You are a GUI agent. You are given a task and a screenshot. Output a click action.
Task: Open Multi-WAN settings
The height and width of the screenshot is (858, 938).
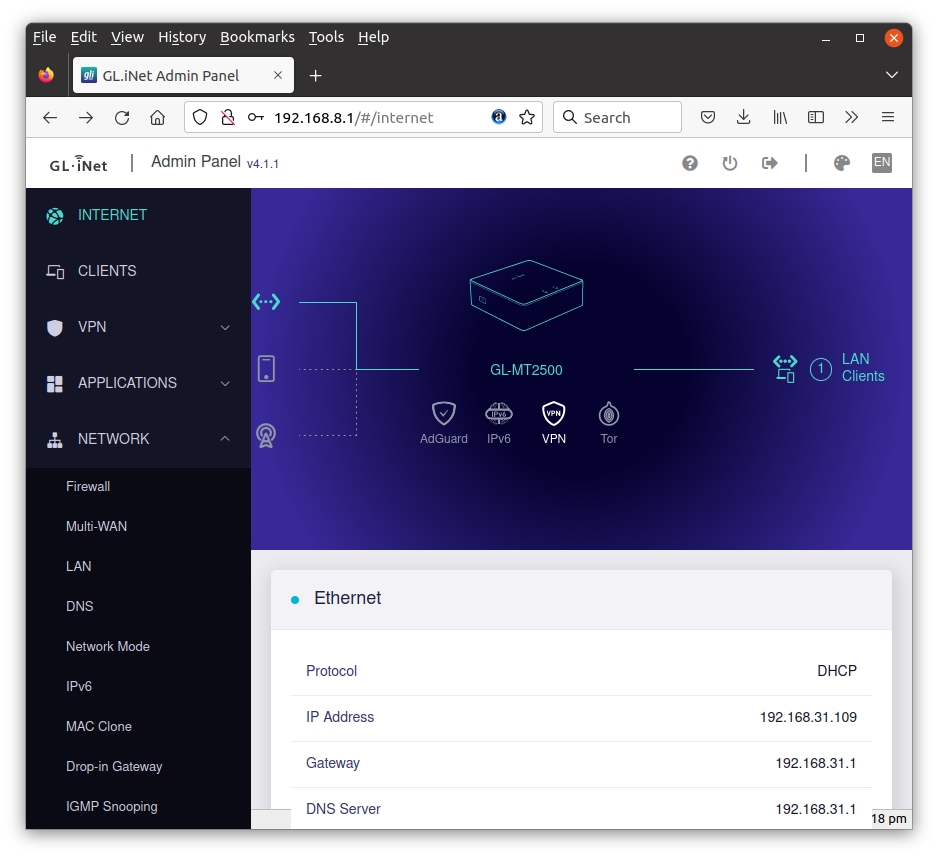point(96,527)
